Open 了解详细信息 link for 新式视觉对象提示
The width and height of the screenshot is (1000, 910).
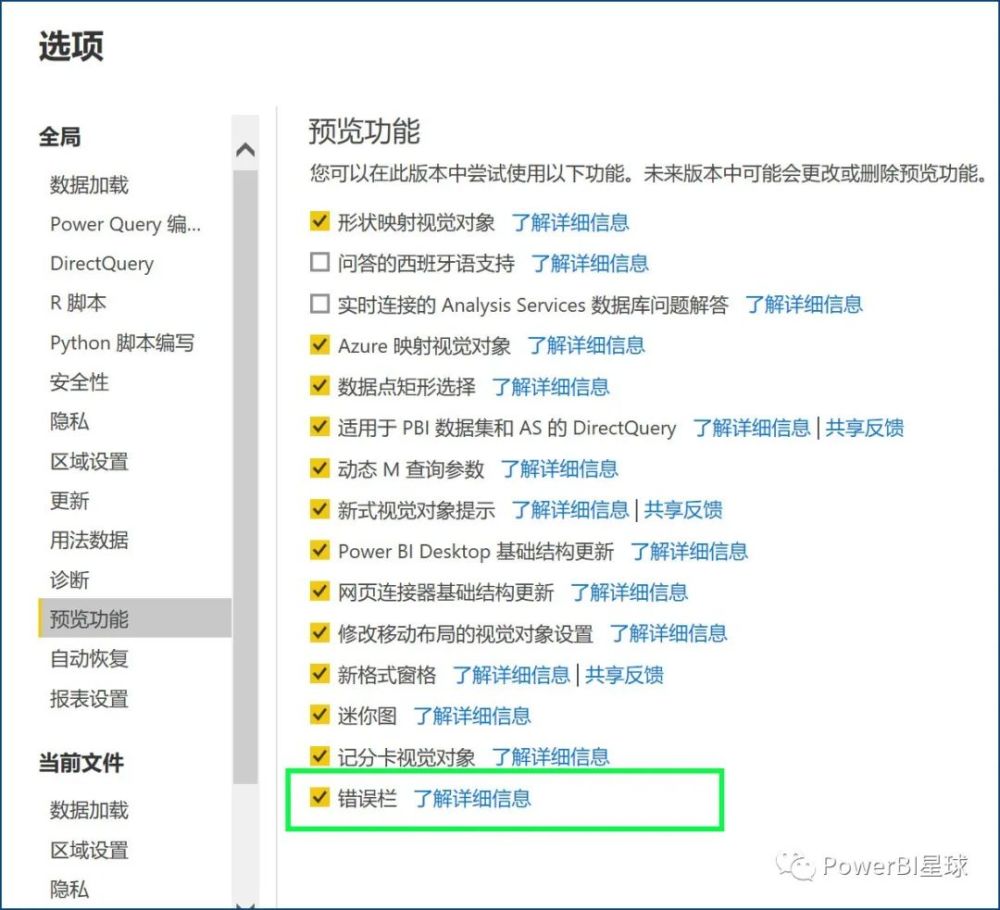point(570,510)
